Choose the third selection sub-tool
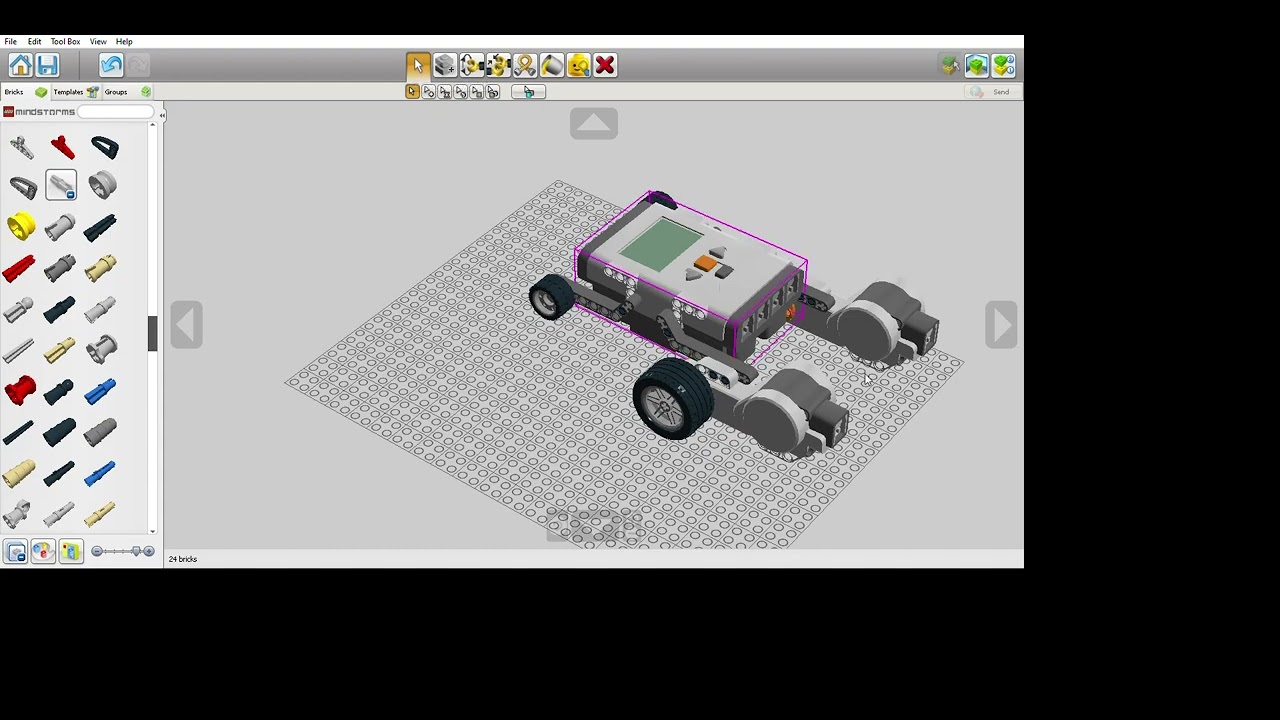 445,92
